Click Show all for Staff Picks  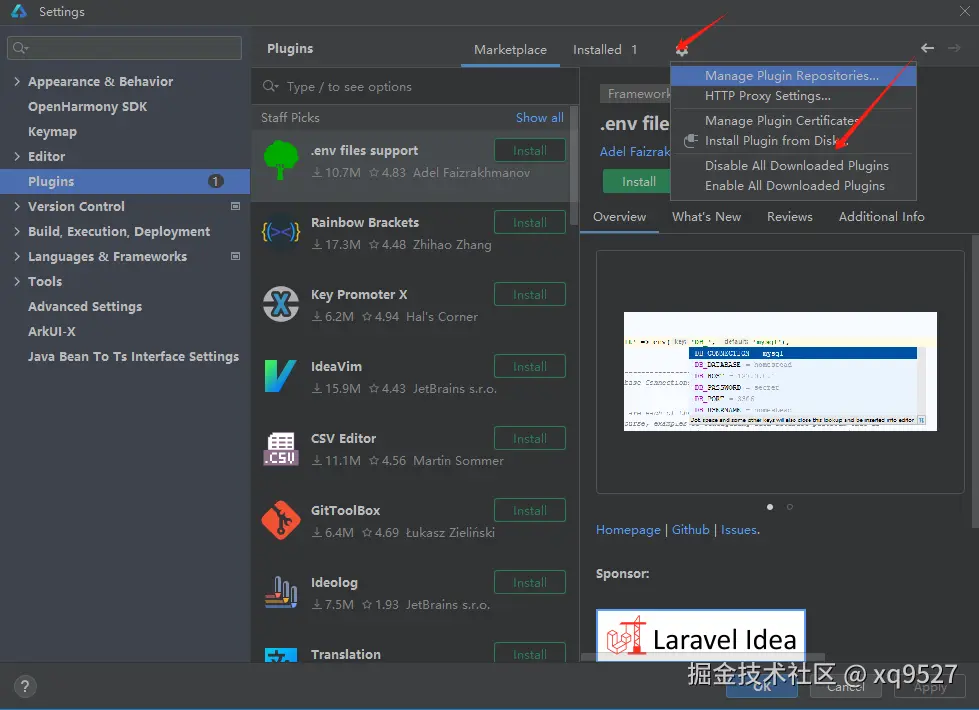(539, 117)
